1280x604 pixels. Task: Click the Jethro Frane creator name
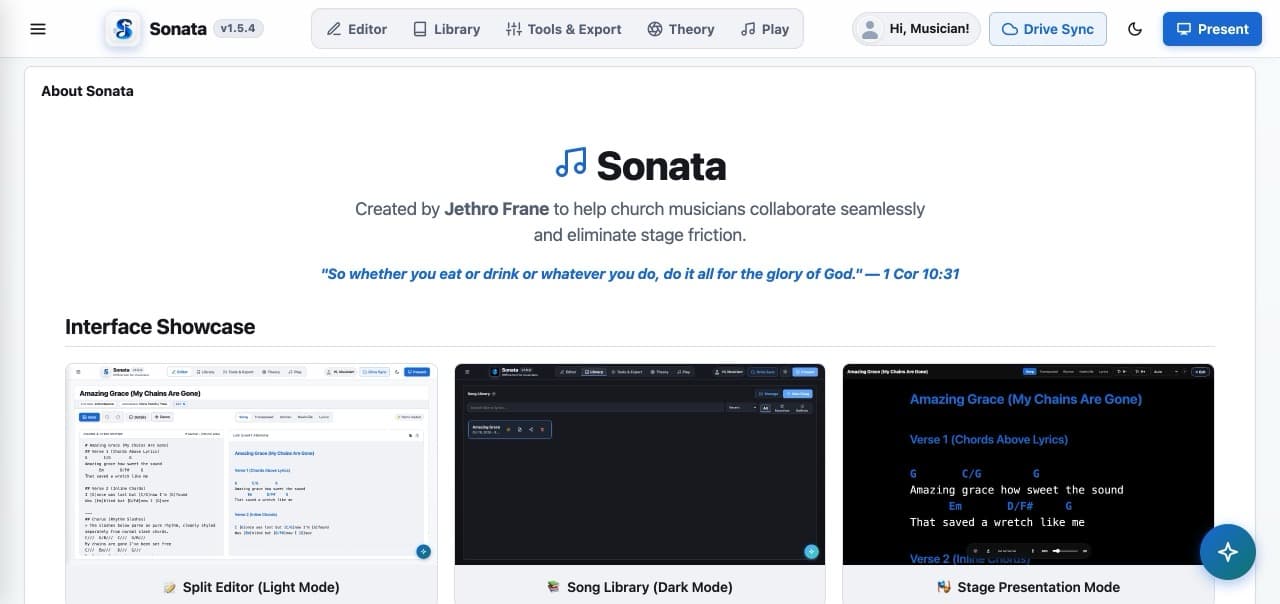(497, 209)
